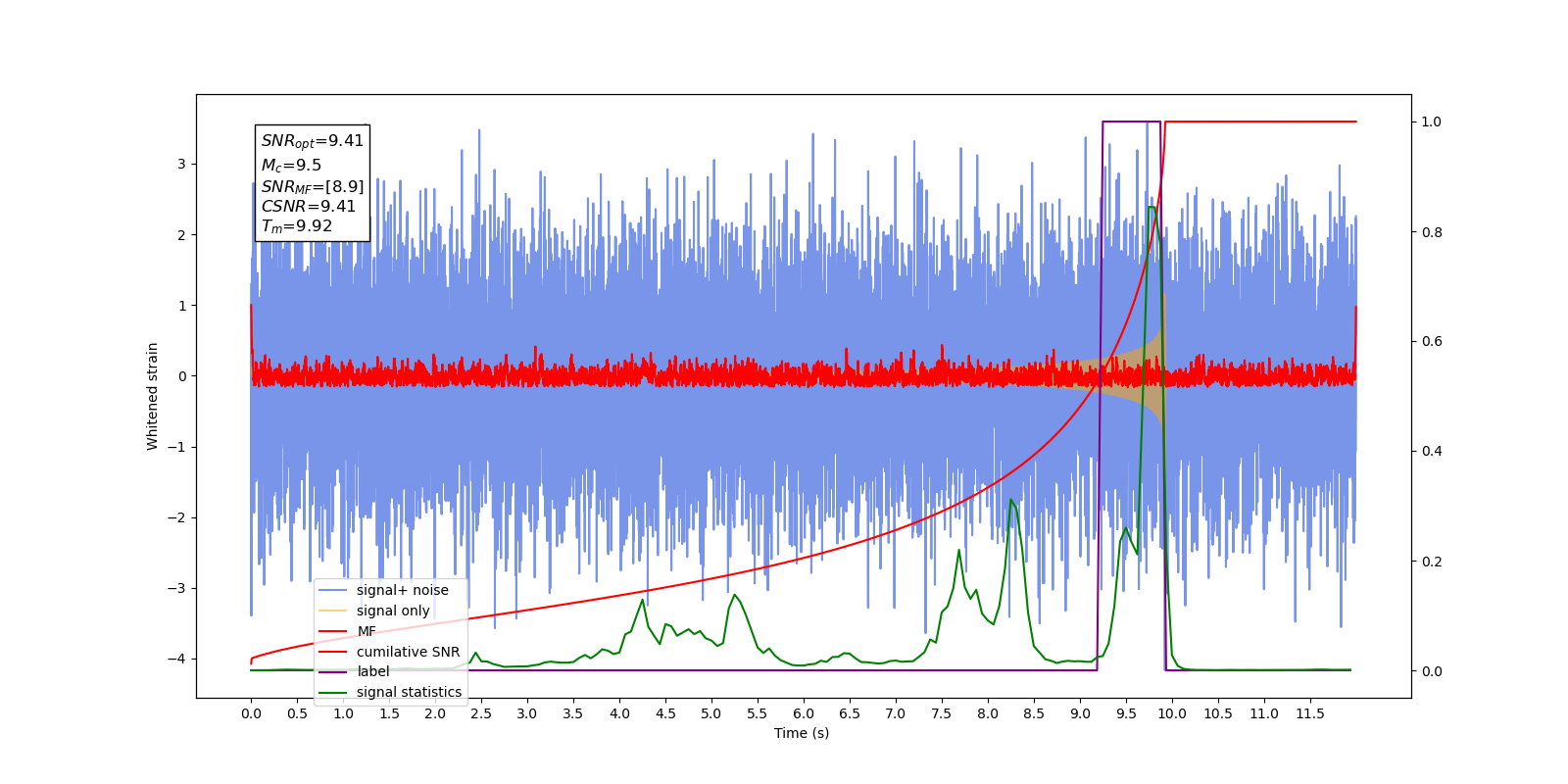The image size is (1568, 784).
Task: Click the 11.5 x-axis tick label
Action: pos(1310,713)
